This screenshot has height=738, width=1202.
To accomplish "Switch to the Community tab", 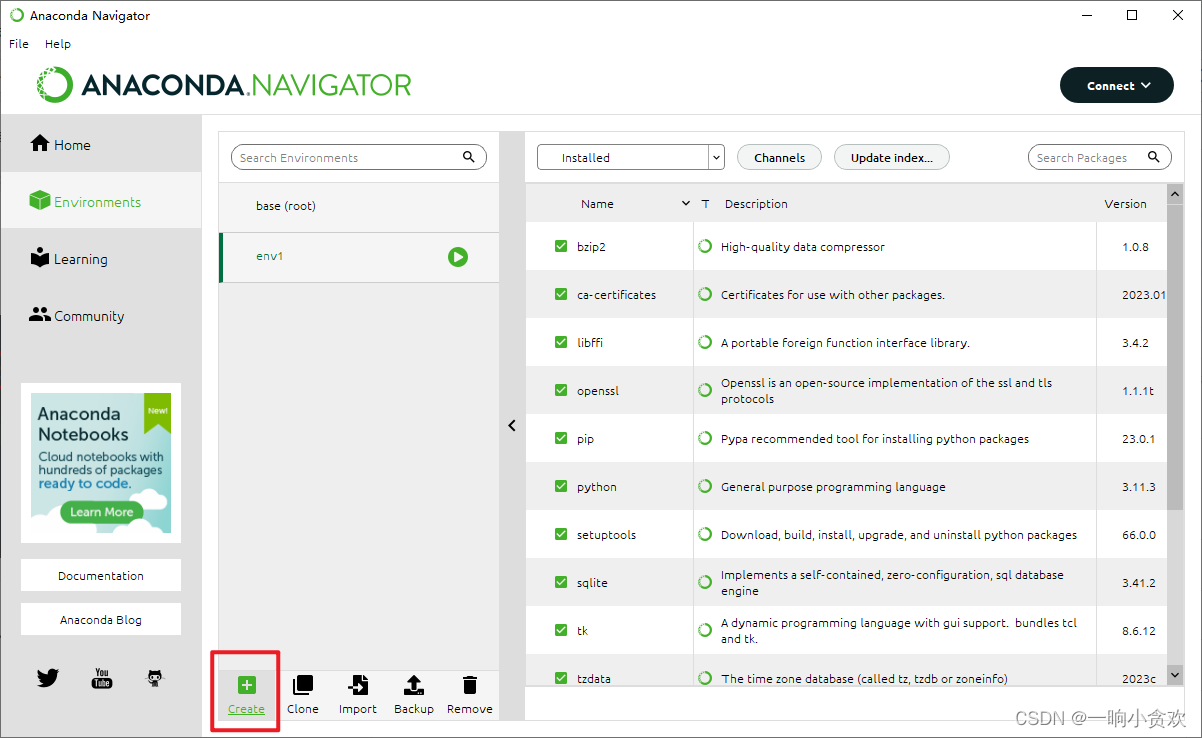I will [100, 315].
